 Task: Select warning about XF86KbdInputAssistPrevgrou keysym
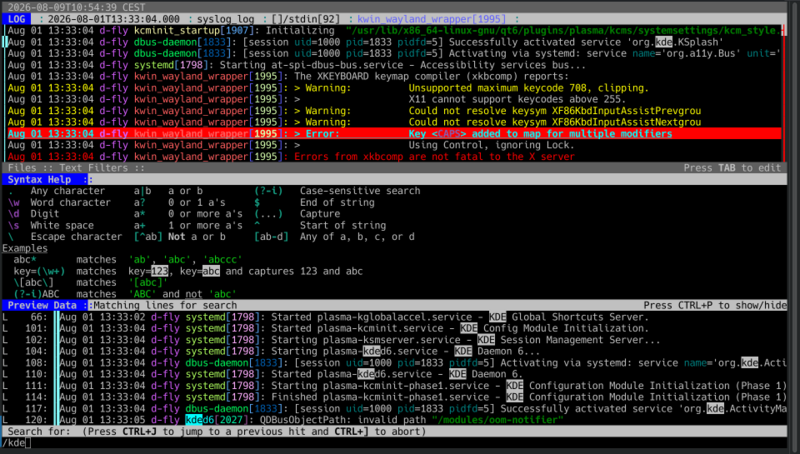[x=394, y=111]
